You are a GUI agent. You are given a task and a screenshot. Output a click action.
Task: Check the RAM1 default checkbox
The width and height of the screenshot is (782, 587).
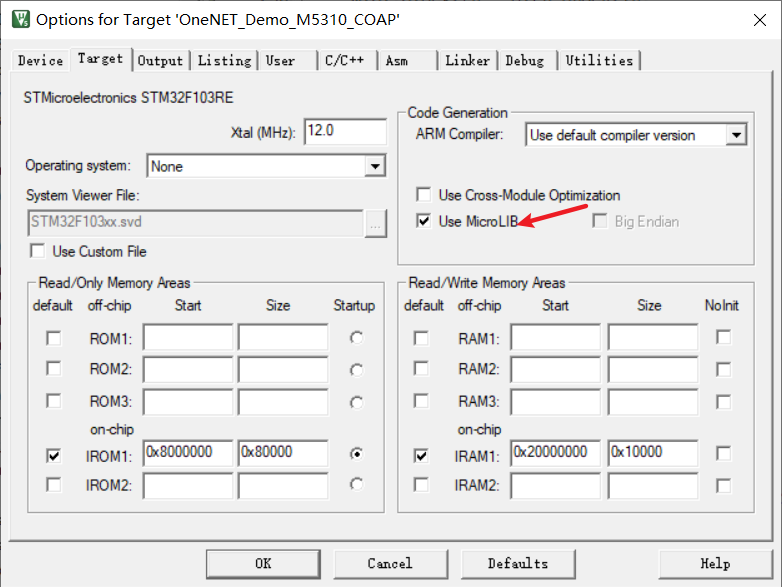(421, 338)
